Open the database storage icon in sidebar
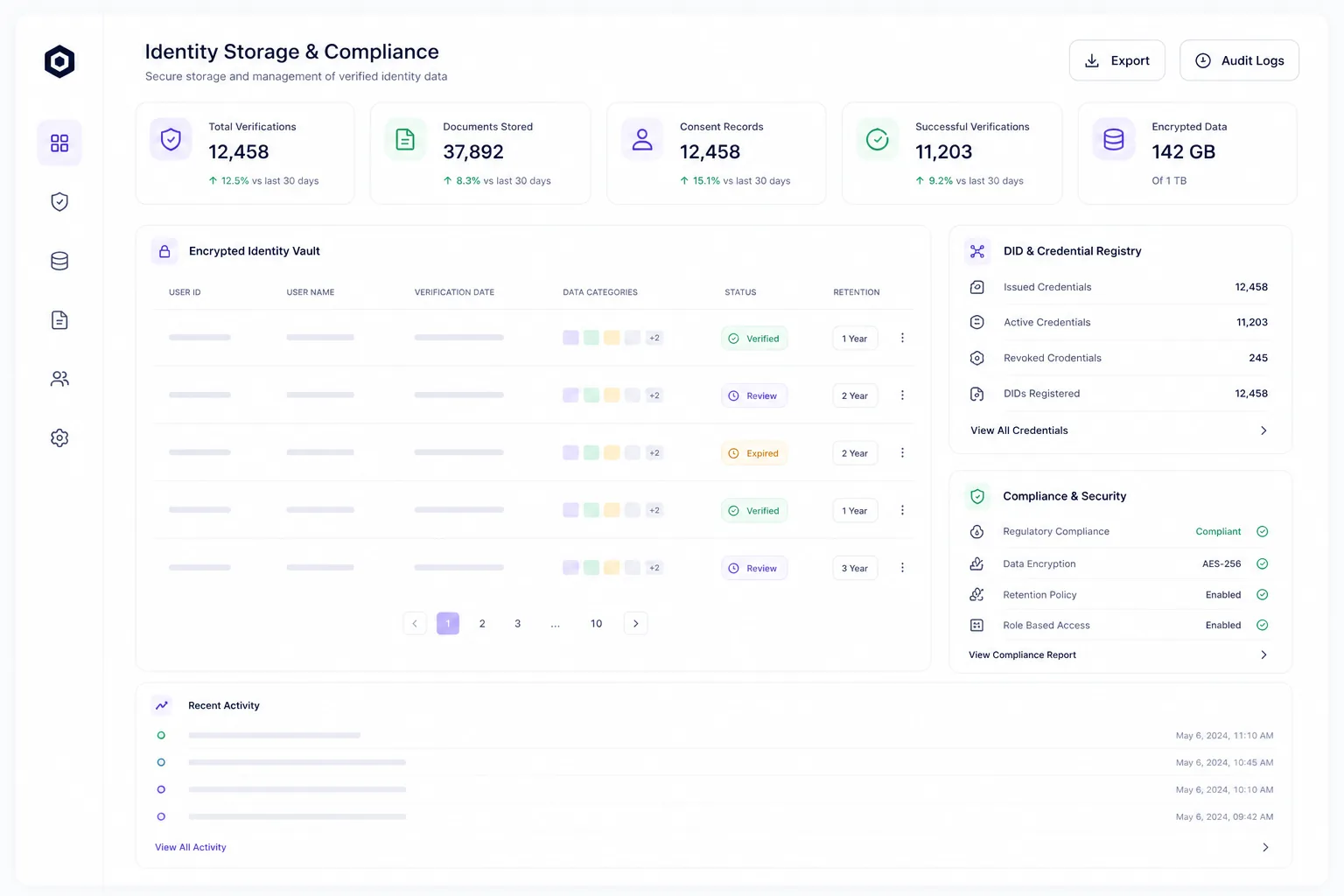This screenshot has width=1344, height=896. [x=59, y=261]
